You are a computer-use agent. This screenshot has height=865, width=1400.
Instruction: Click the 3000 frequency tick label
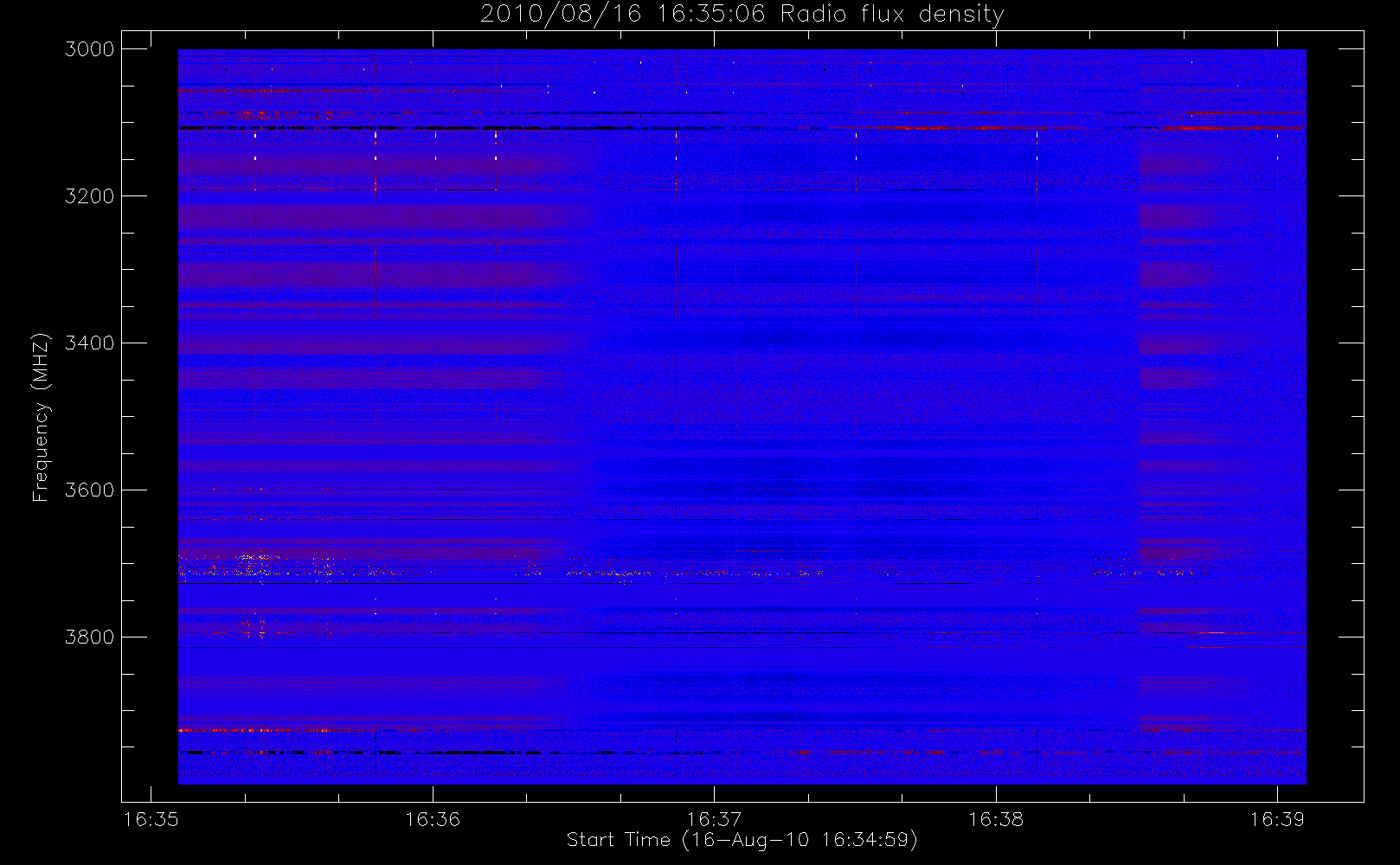[90, 49]
